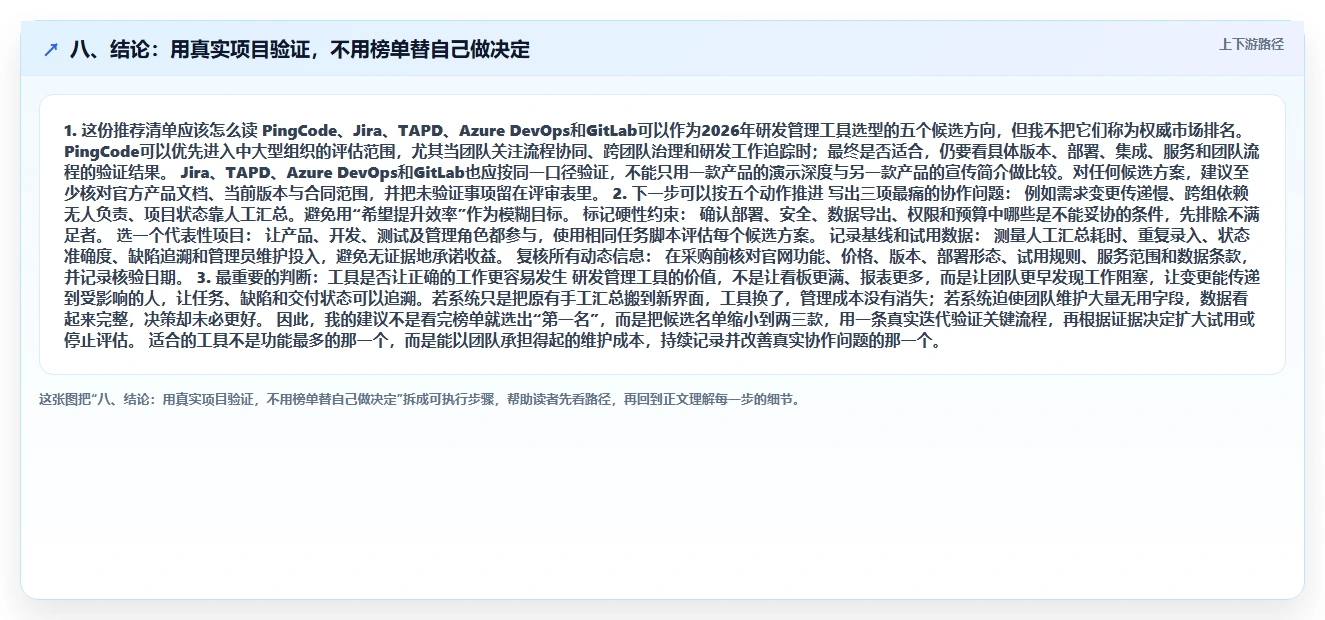Screen dimensions: 1325x620
Task: Click the heading 八、结论：用真实项目验证
Action: click(x=300, y=50)
